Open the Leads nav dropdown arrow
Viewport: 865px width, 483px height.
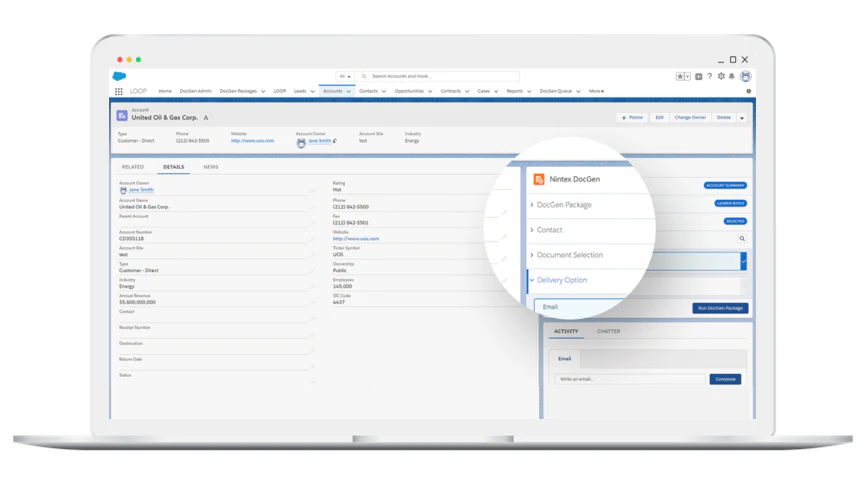(x=312, y=92)
